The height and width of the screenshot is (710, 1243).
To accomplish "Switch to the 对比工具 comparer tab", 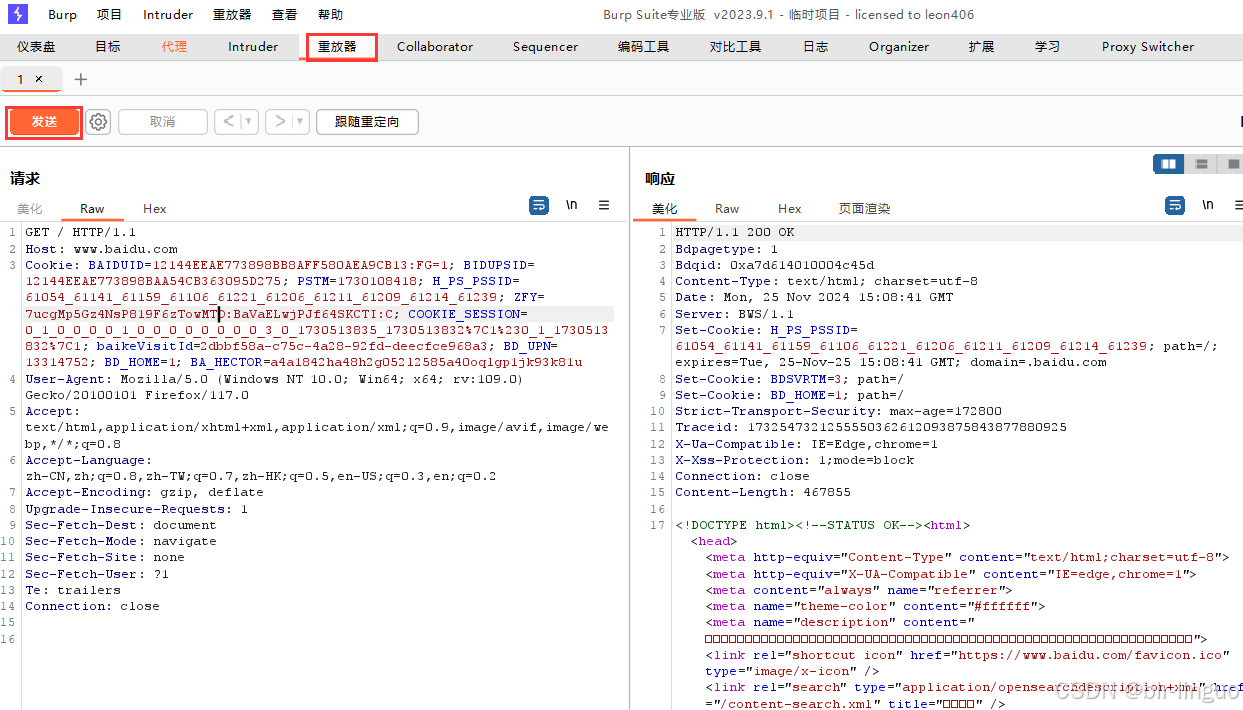I will 735,46.
